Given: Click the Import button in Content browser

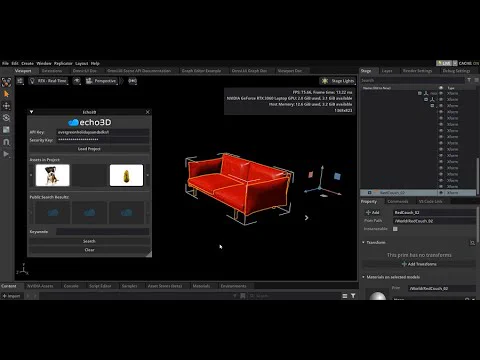Looking at the screenshot, I should coord(11,296).
